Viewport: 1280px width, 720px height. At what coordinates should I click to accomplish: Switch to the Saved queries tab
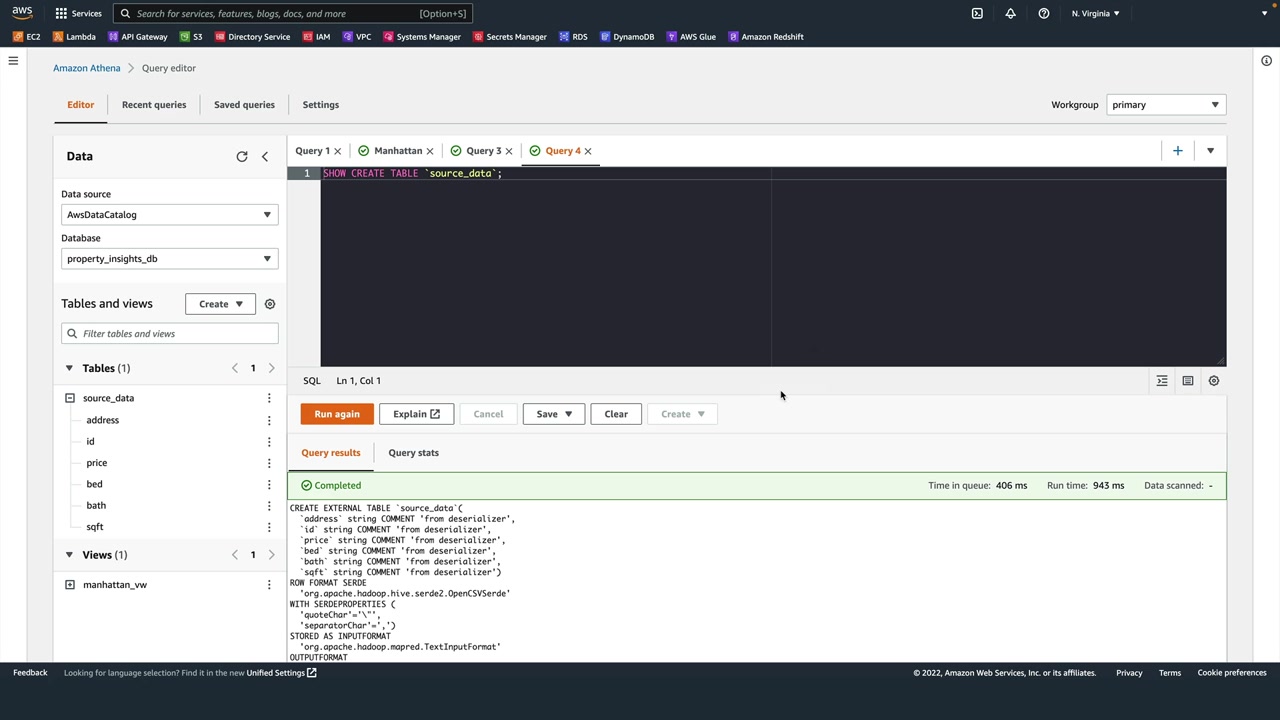(x=244, y=105)
